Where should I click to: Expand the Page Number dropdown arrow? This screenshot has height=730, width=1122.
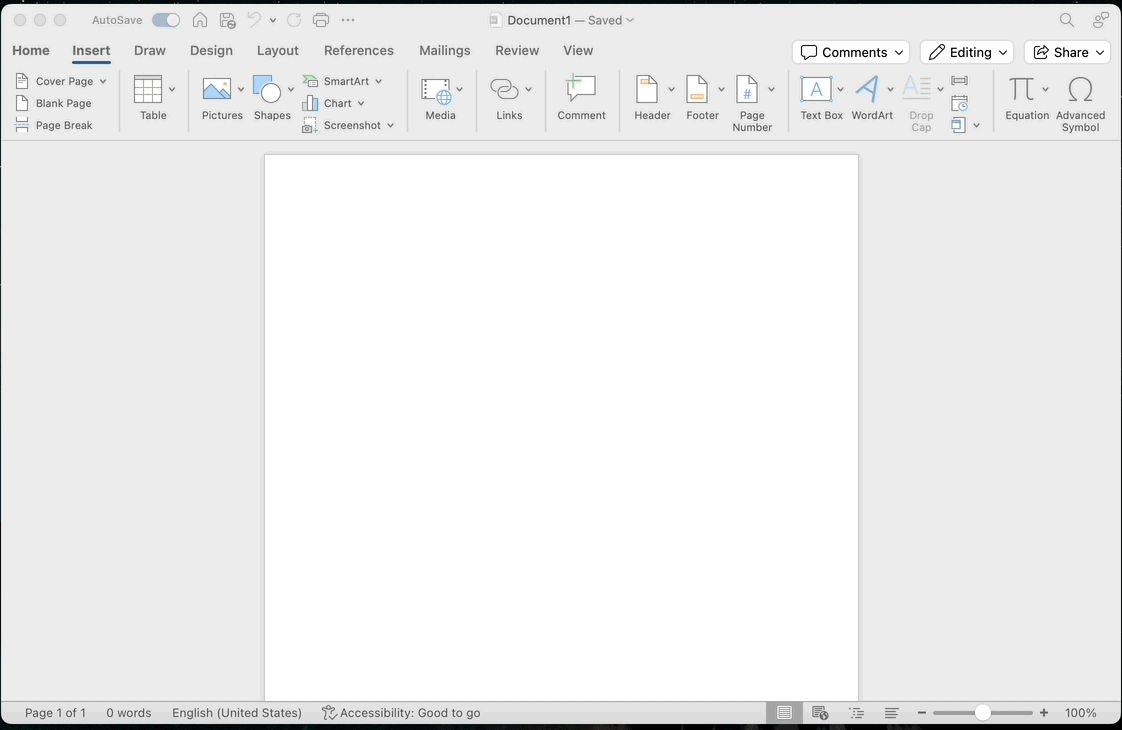click(771, 89)
